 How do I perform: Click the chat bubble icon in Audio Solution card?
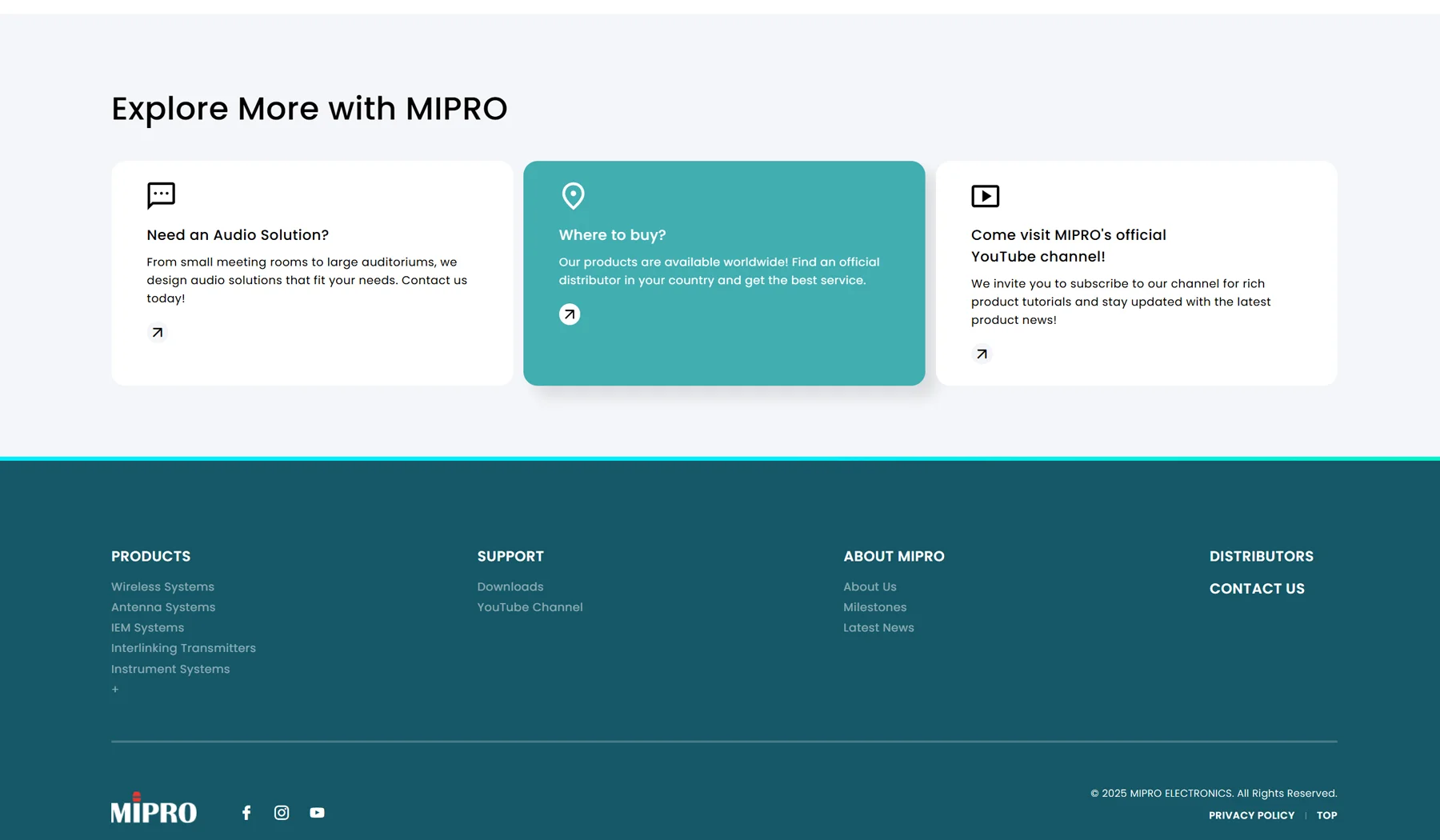click(x=161, y=195)
